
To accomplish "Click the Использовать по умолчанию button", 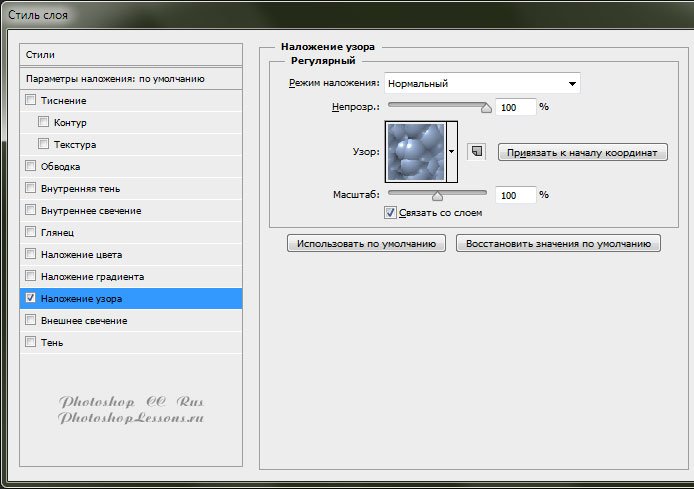I will tap(366, 243).
